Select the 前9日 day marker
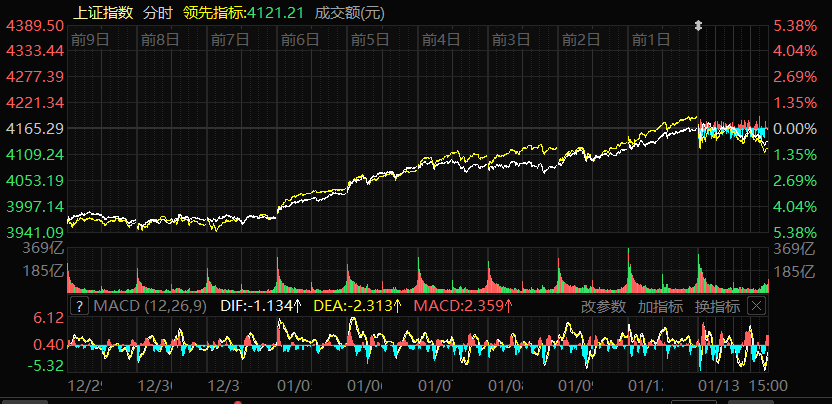Image resolution: width=832 pixels, height=404 pixels. tap(90, 40)
